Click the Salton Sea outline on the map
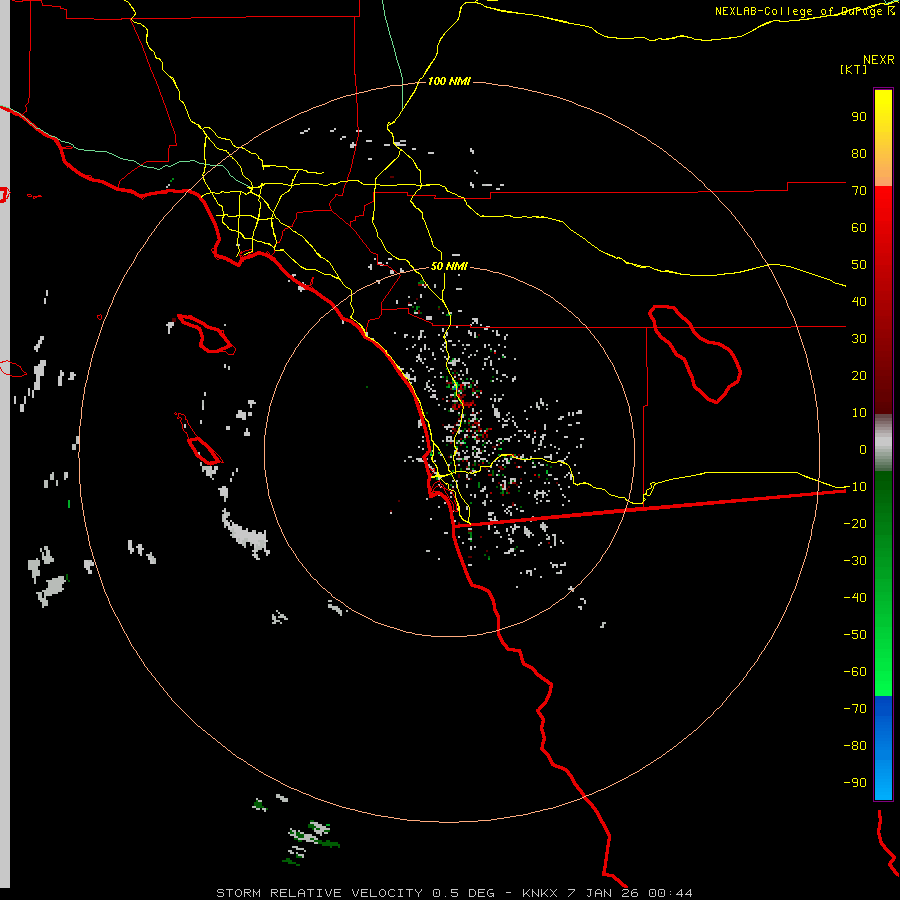The image size is (900, 900). tap(695, 354)
